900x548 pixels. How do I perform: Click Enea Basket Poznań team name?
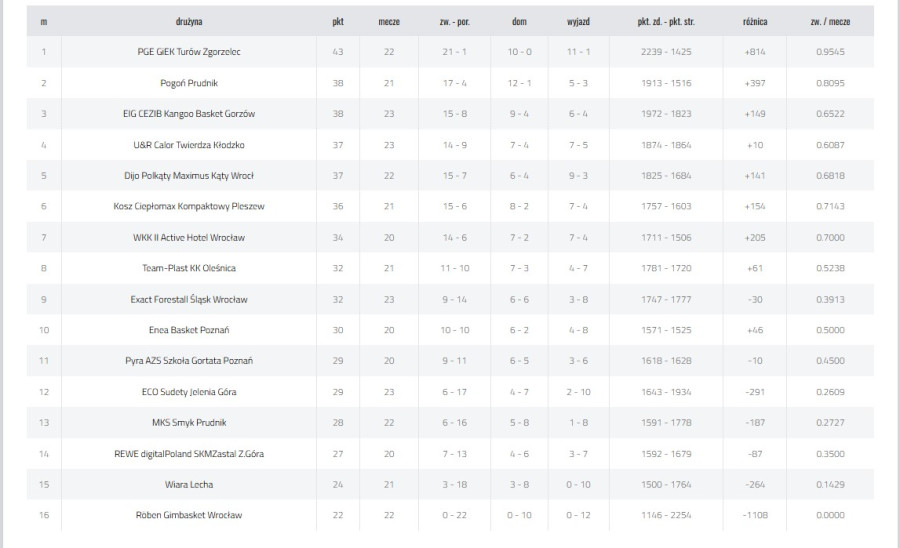[x=189, y=330]
